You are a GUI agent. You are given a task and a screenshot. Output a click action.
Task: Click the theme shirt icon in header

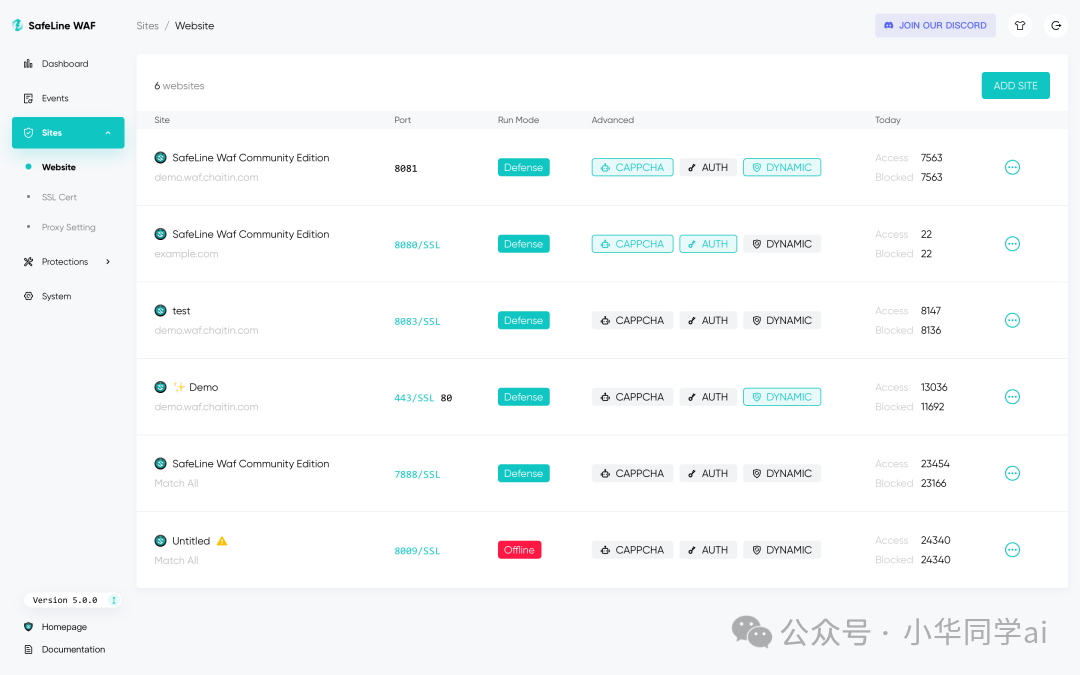tap(1020, 26)
